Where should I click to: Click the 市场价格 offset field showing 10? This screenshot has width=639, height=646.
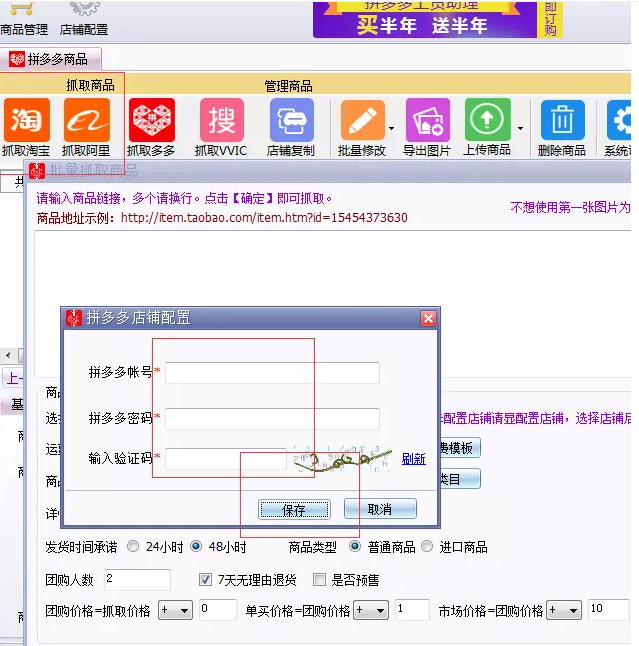click(x=609, y=610)
